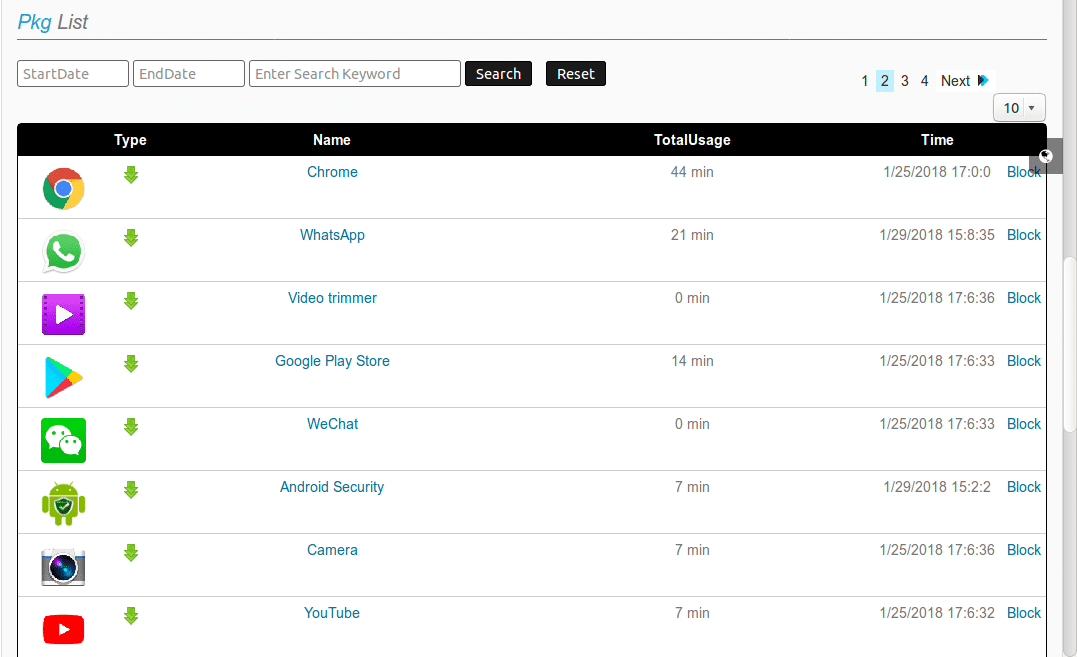
Task: Open the Android Security name link
Action: coord(332,487)
